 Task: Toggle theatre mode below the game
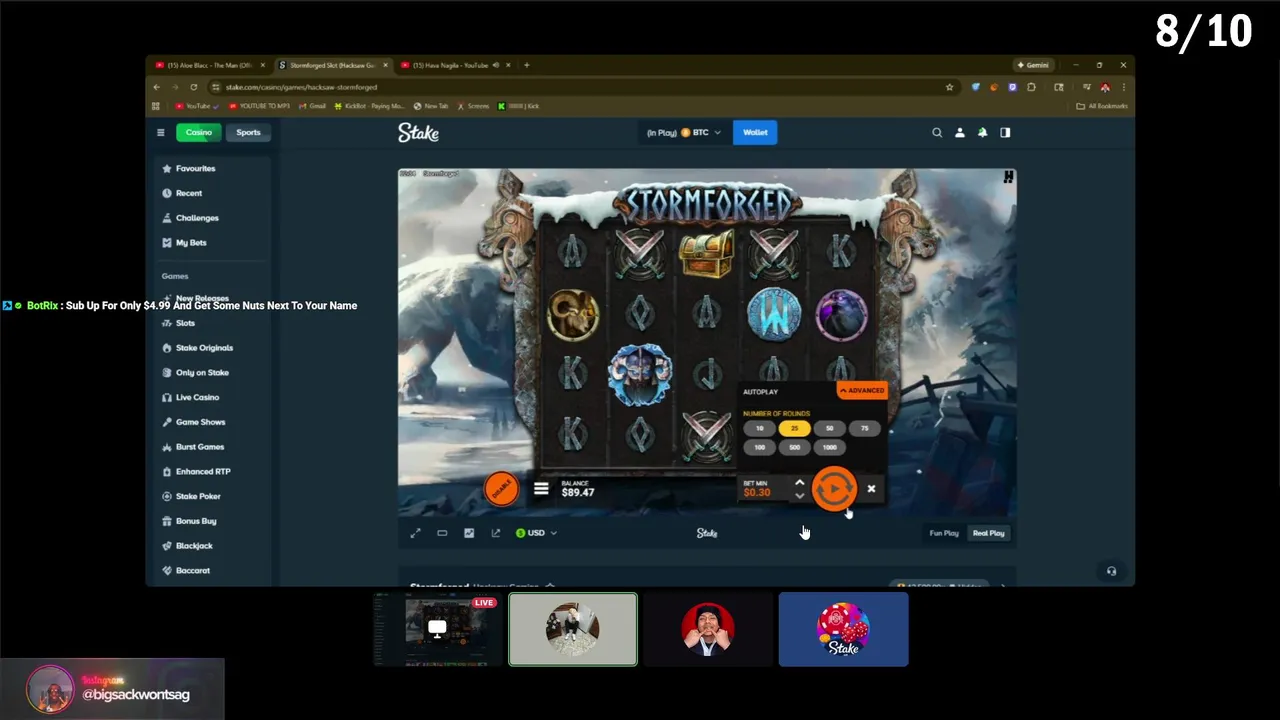pyautogui.click(x=442, y=533)
